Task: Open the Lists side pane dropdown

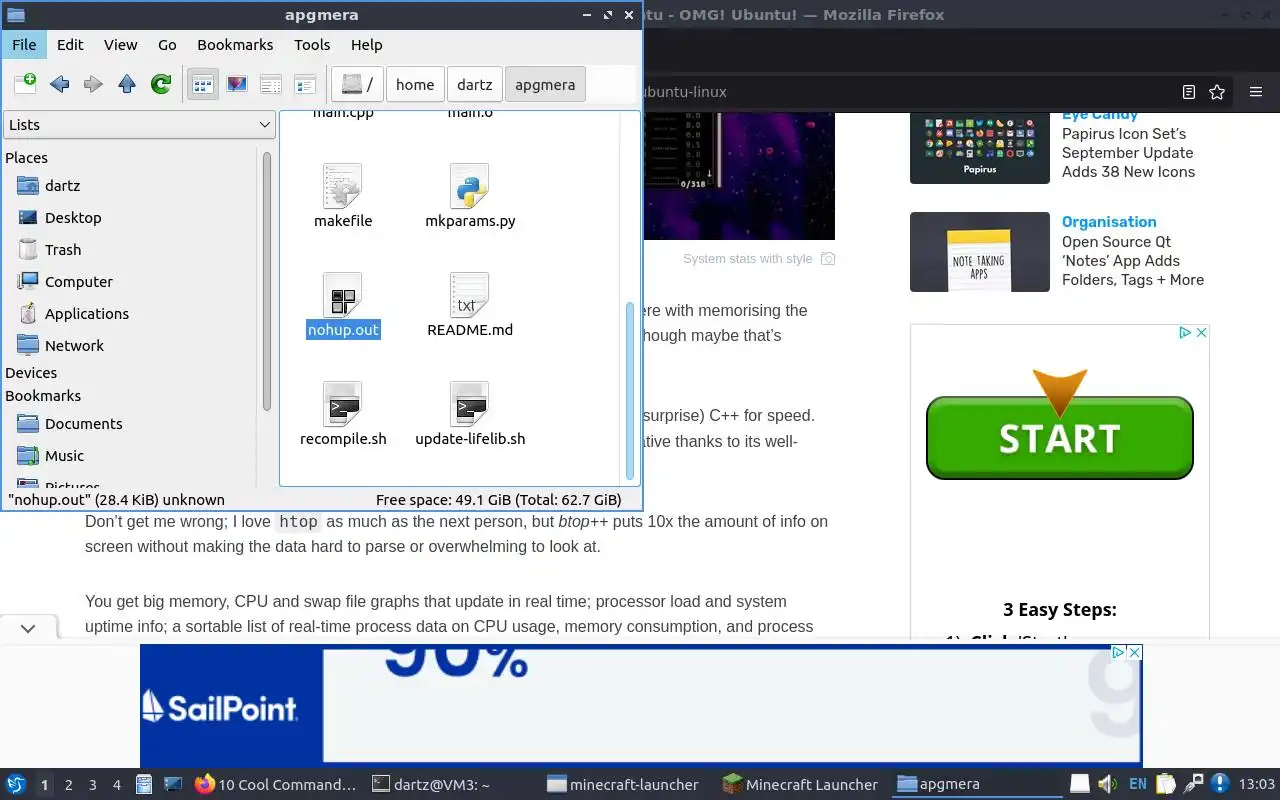Action: click(139, 125)
